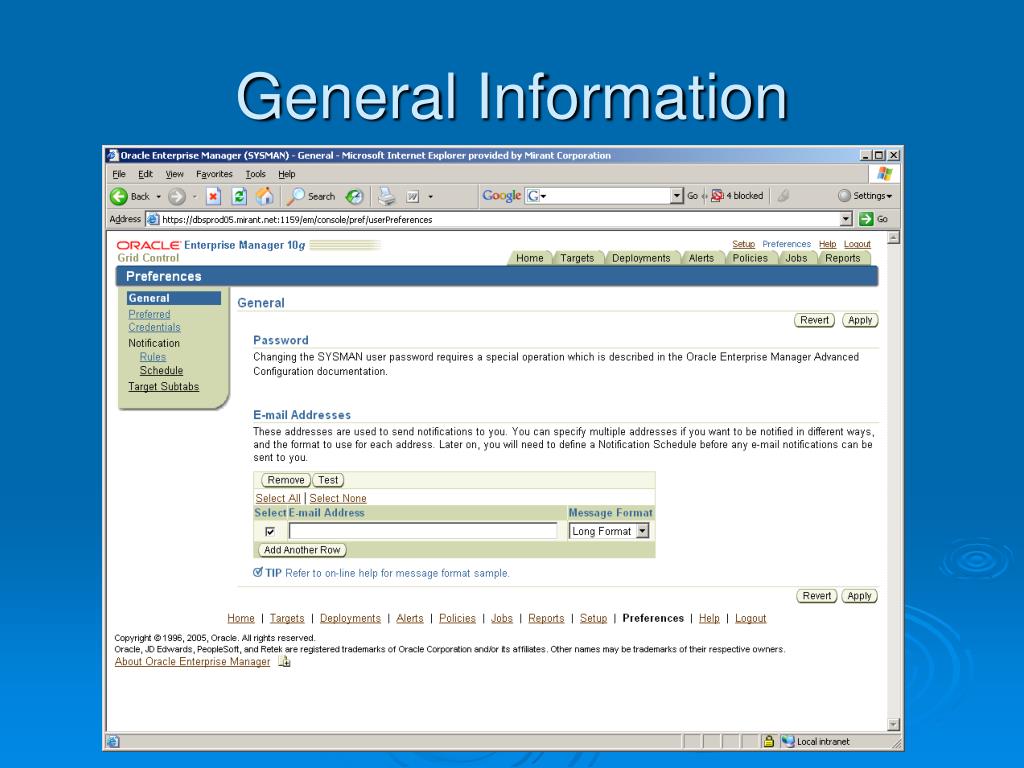
Task: Click the page icon in address bar
Action: click(153, 219)
